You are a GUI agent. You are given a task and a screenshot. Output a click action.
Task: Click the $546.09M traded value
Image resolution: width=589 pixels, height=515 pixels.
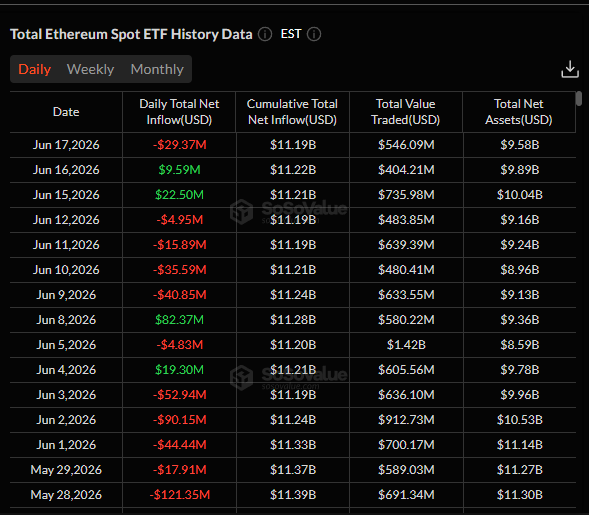pyautogui.click(x=406, y=145)
